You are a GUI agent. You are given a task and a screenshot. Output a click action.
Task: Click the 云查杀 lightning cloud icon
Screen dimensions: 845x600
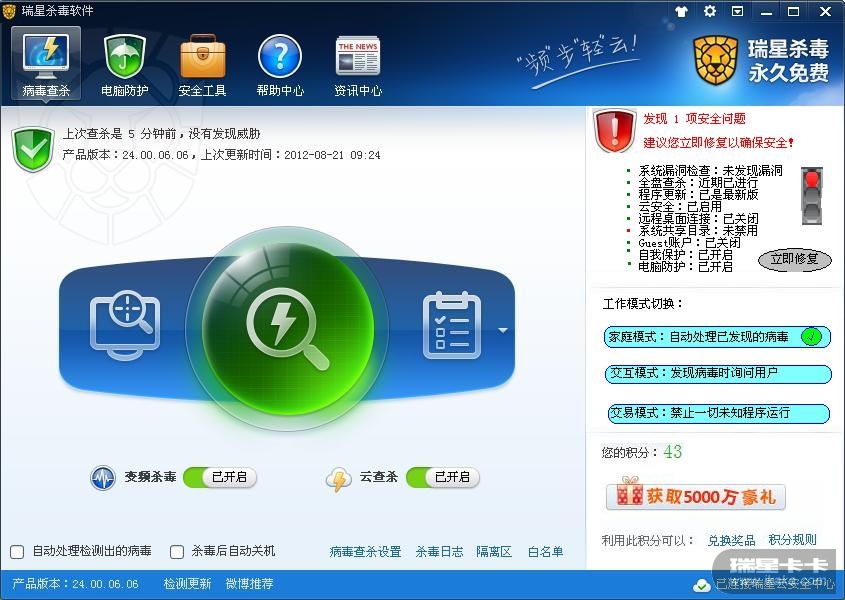click(x=339, y=479)
